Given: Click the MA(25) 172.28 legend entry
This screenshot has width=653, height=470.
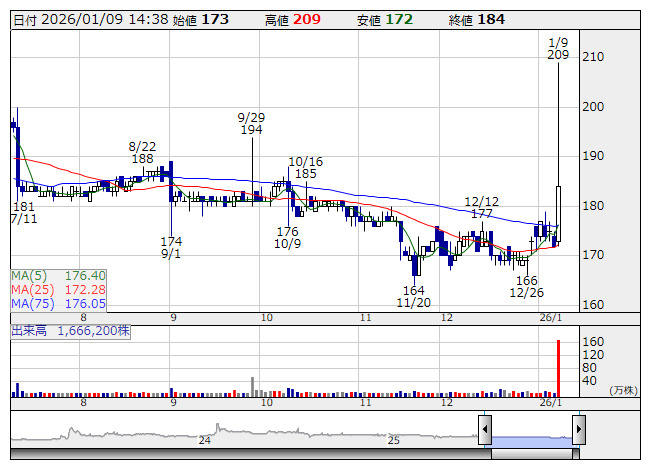Looking at the screenshot, I should [x=58, y=289].
